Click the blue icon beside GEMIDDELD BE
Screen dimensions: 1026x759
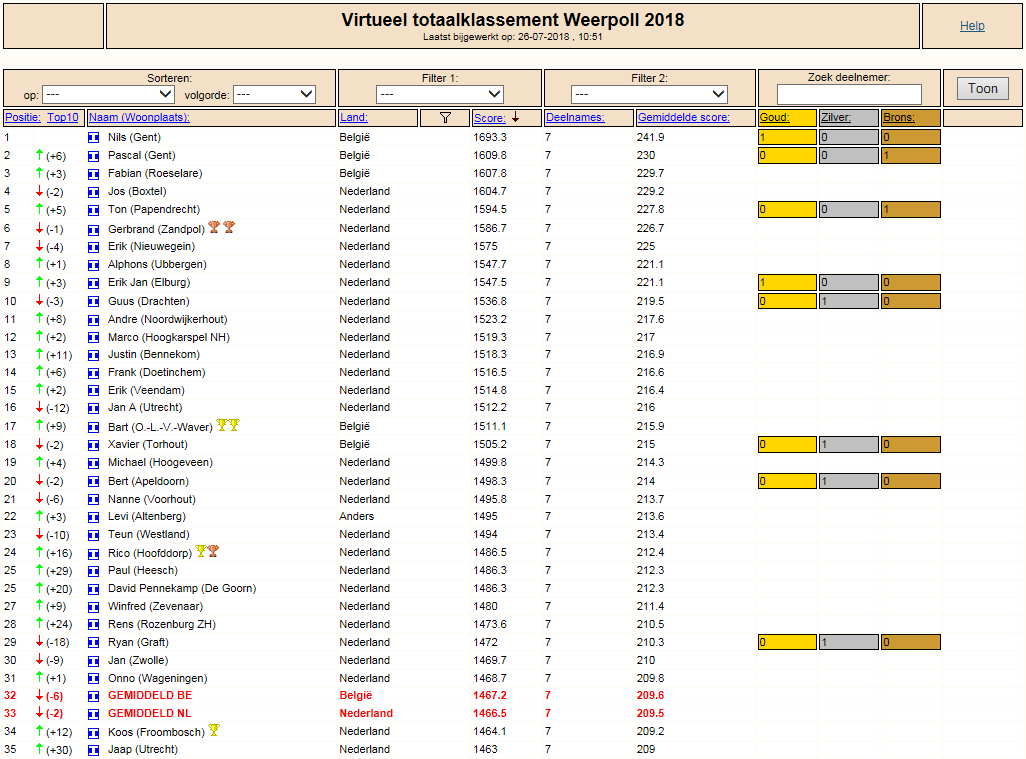tap(94, 696)
